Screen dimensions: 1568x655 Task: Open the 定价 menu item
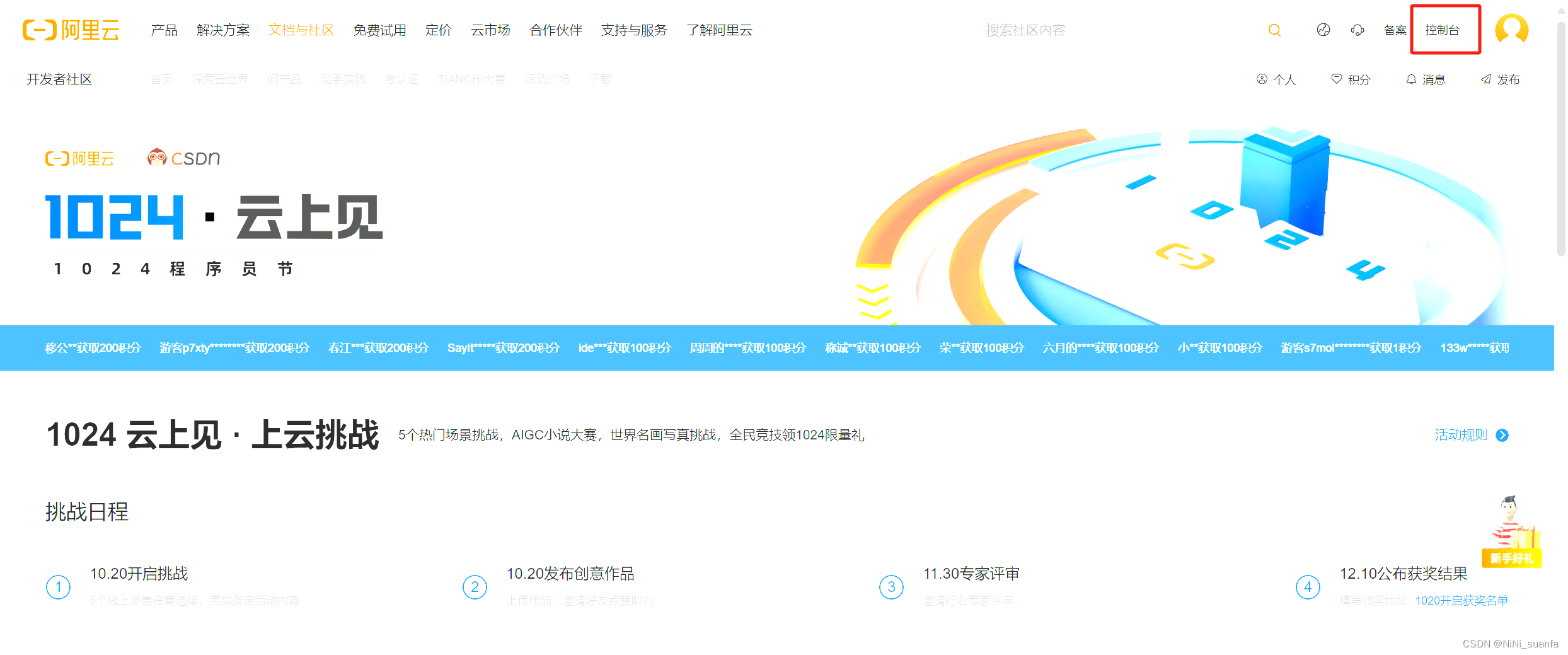click(x=439, y=30)
